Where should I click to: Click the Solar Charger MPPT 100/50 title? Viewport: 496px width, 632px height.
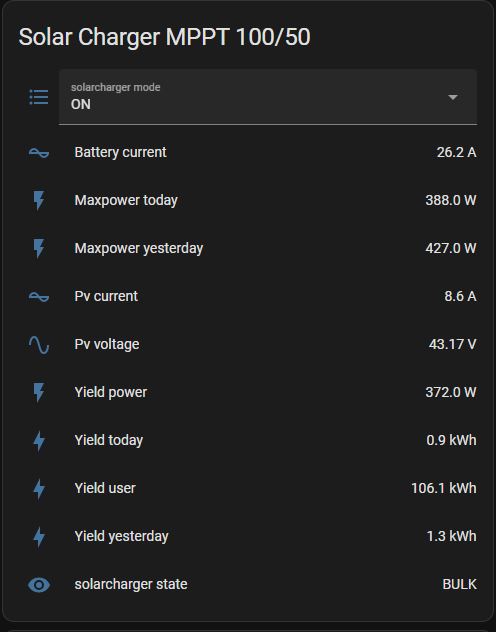point(164,37)
